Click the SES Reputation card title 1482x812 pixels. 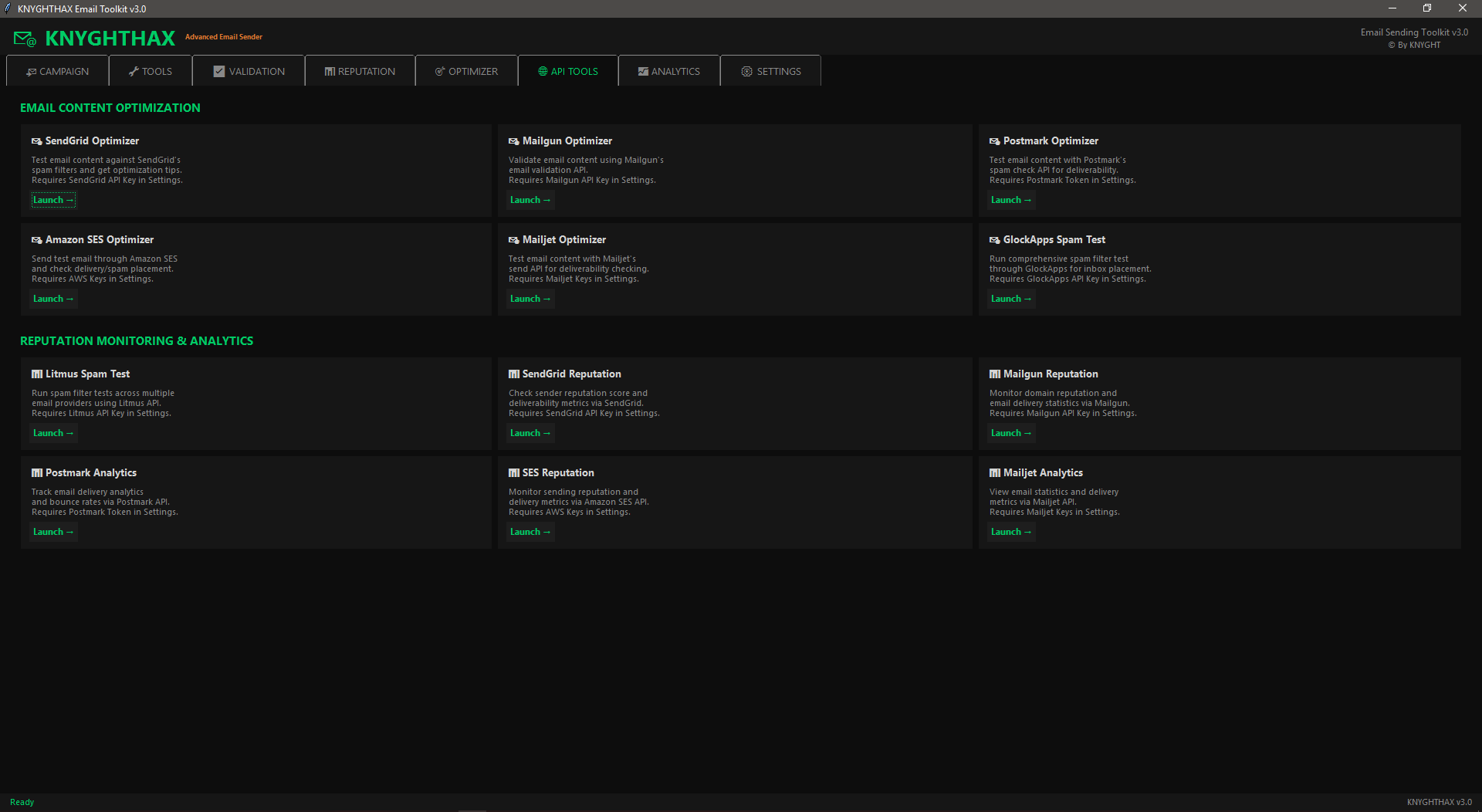(558, 473)
